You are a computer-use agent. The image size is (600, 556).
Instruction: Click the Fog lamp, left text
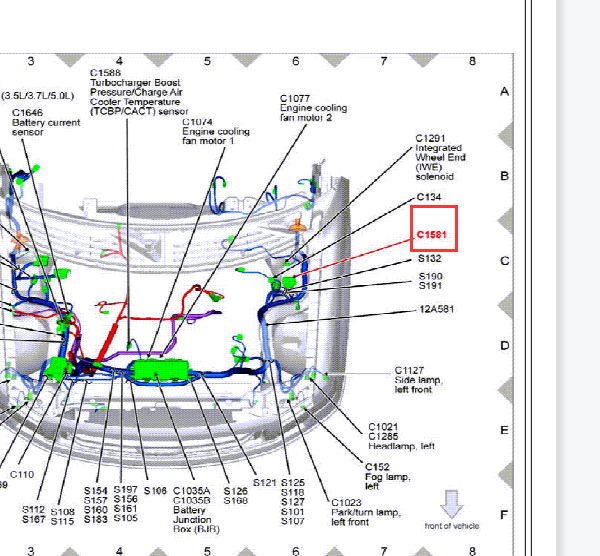point(387,481)
